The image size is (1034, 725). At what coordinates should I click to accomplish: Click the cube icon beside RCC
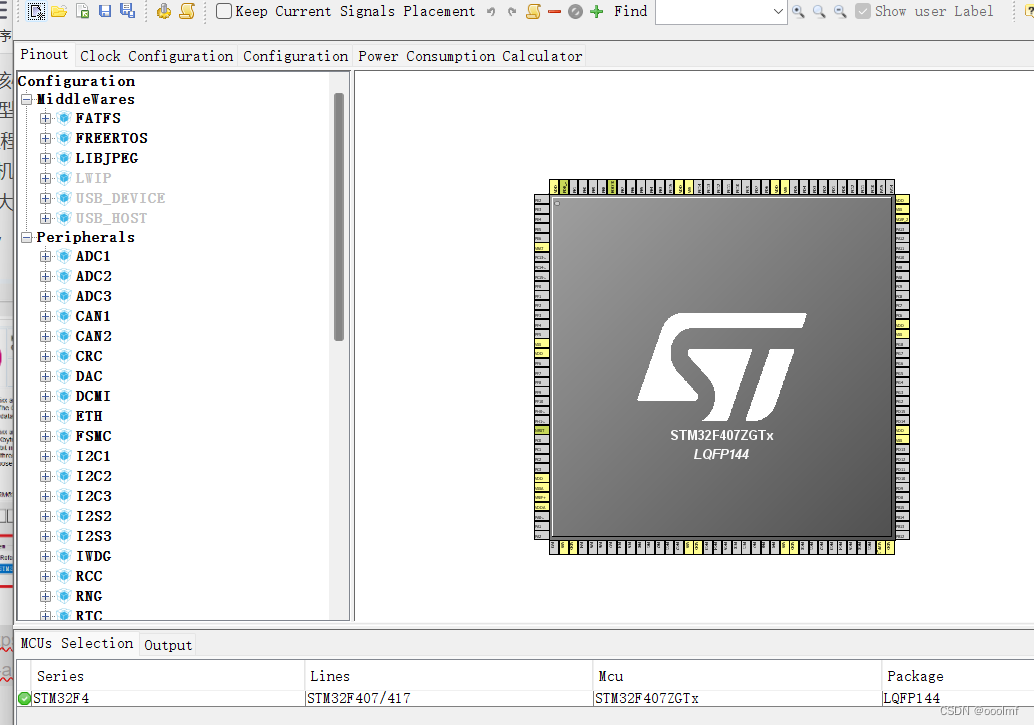click(64, 576)
